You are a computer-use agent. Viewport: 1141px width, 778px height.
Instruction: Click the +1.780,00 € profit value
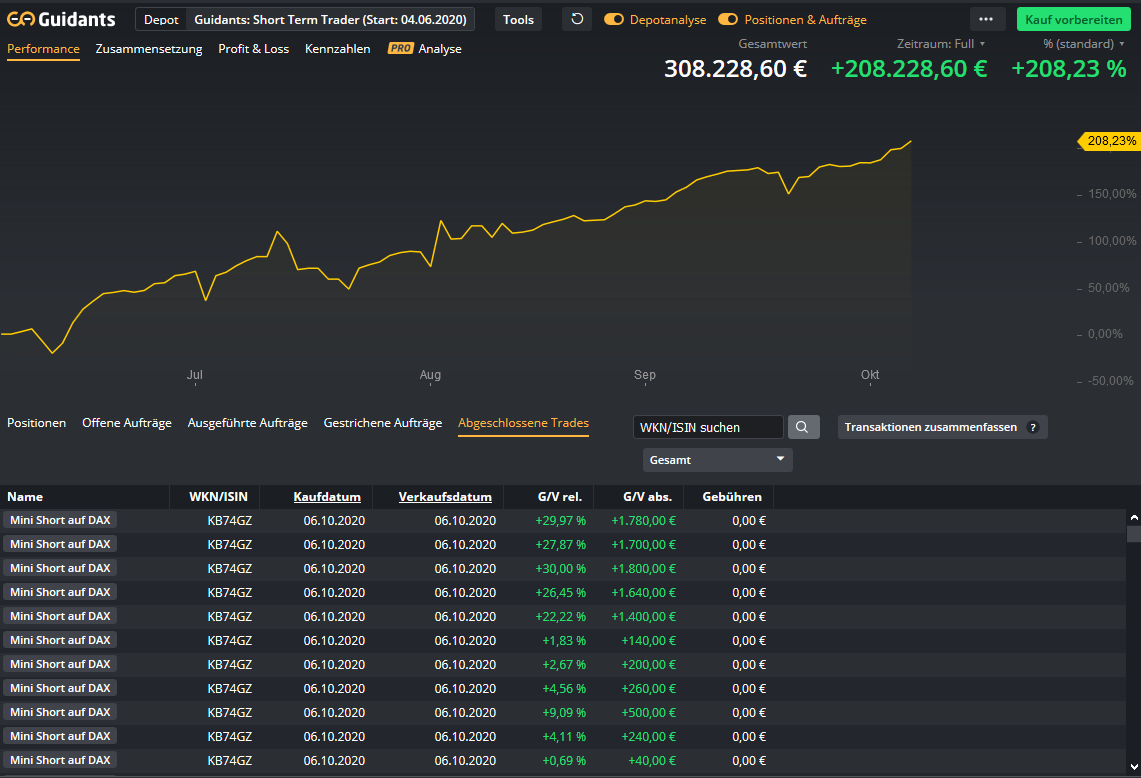643,521
